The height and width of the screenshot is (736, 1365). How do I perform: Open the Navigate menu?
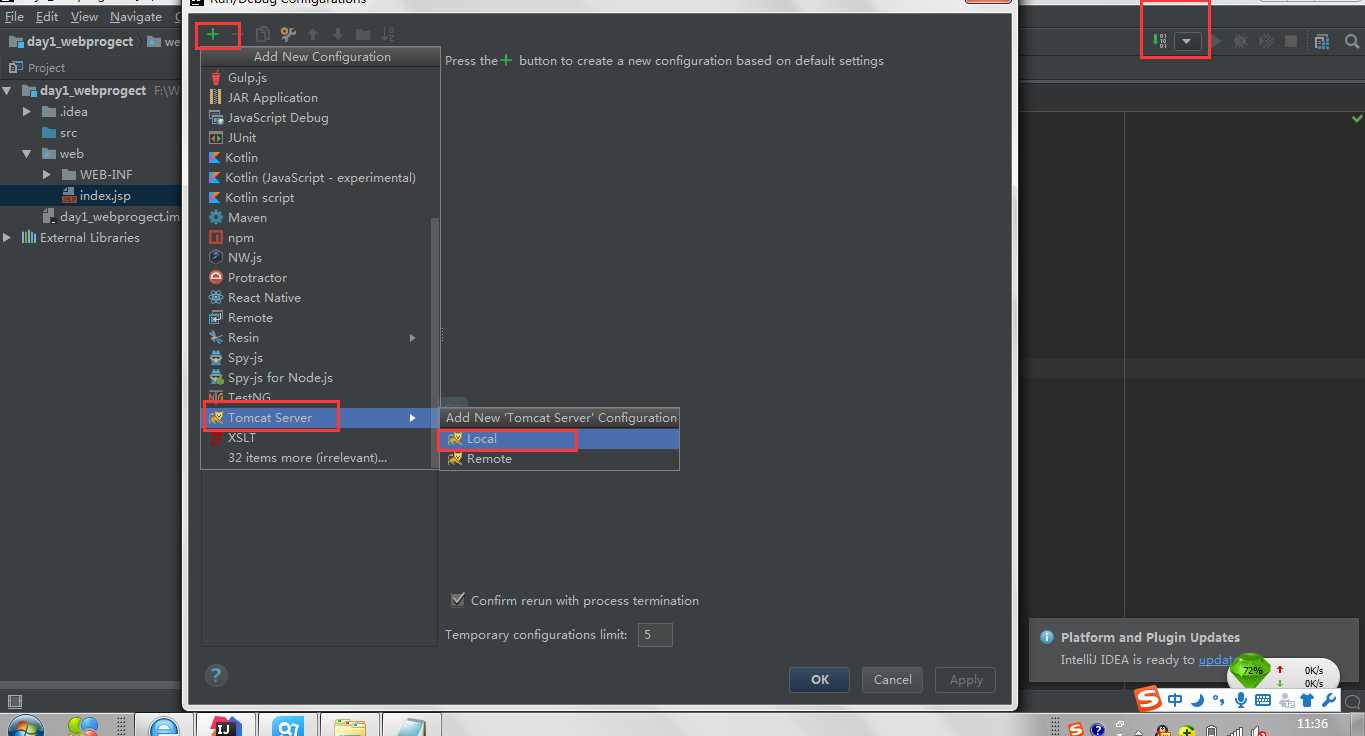(136, 17)
